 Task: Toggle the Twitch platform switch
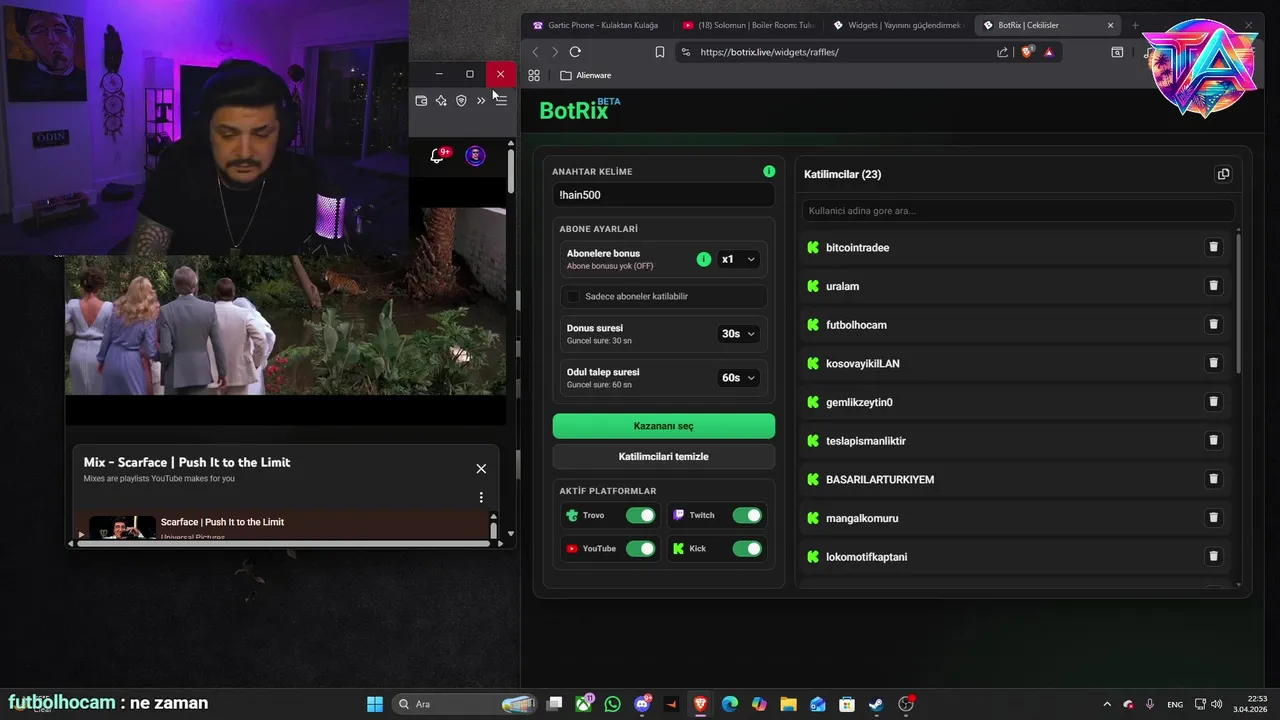(747, 515)
